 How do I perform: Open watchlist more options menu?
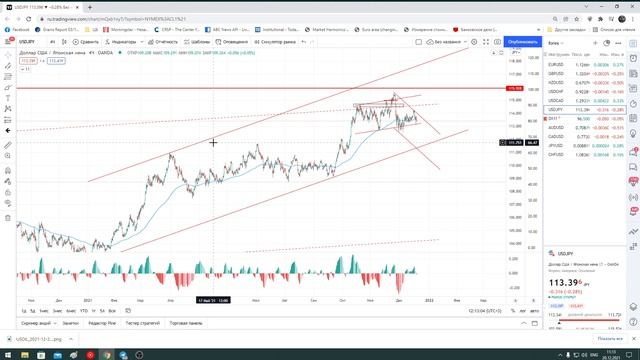click(618, 43)
